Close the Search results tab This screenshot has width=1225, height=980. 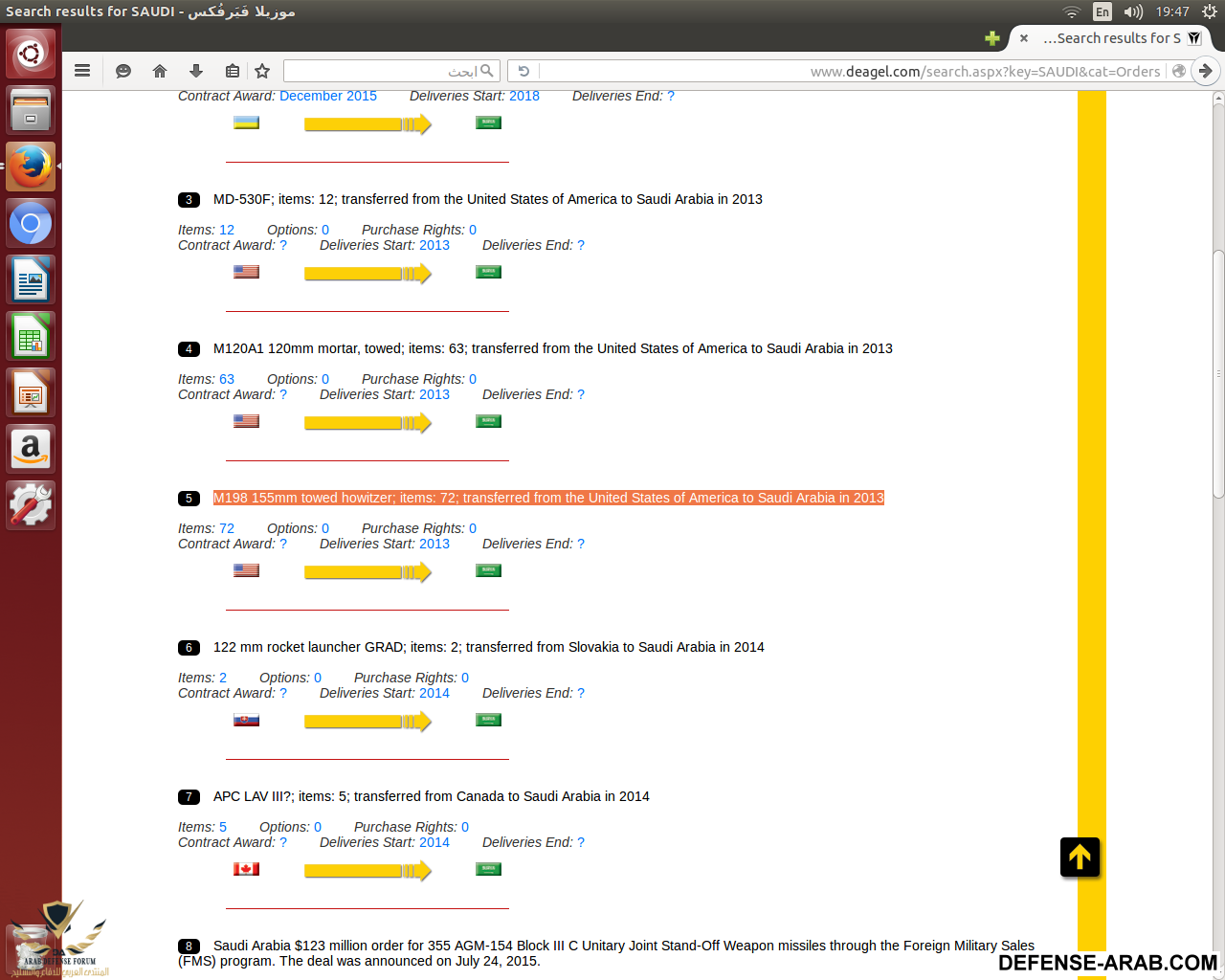[x=1024, y=38]
